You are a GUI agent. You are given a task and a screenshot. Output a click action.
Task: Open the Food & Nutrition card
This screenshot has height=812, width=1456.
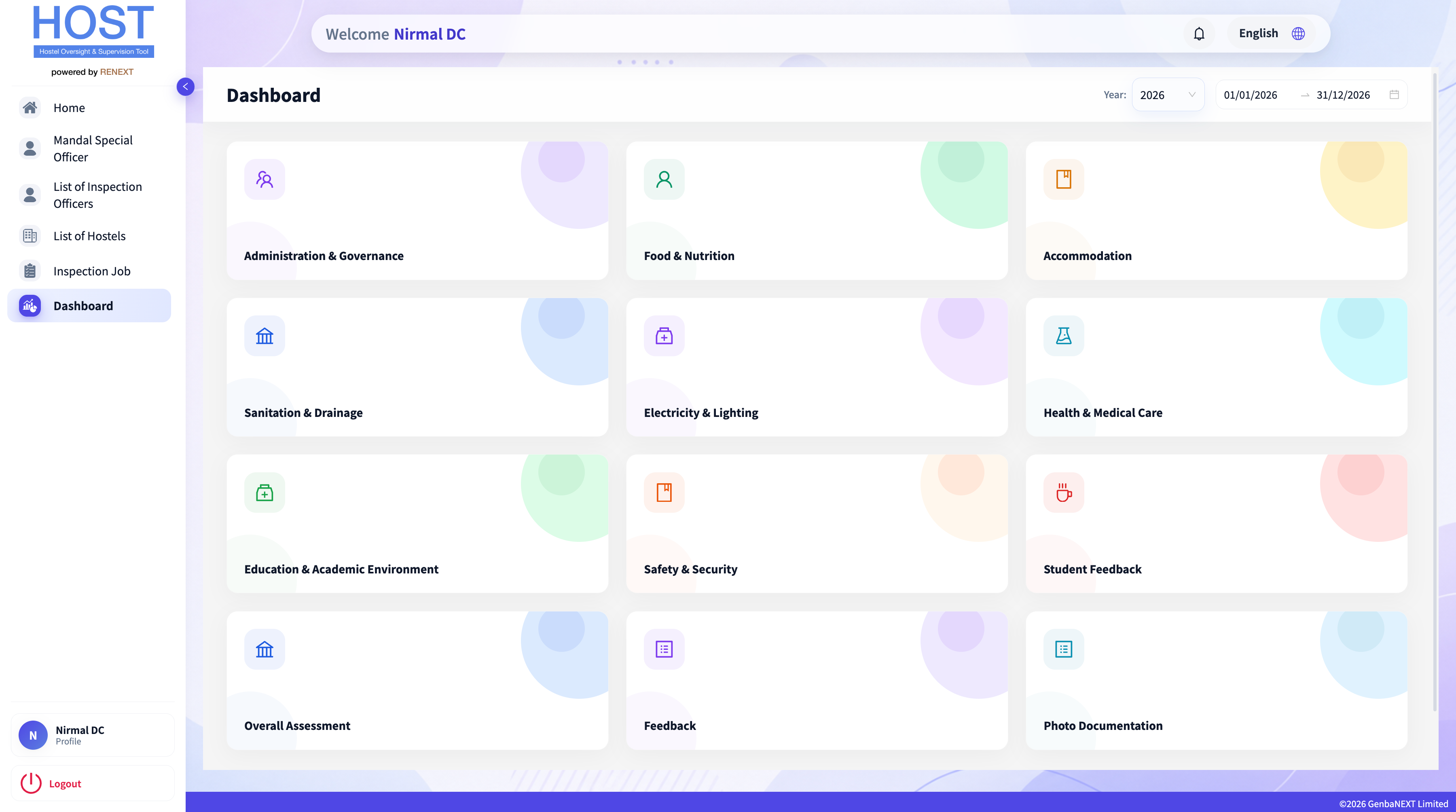pos(817,211)
